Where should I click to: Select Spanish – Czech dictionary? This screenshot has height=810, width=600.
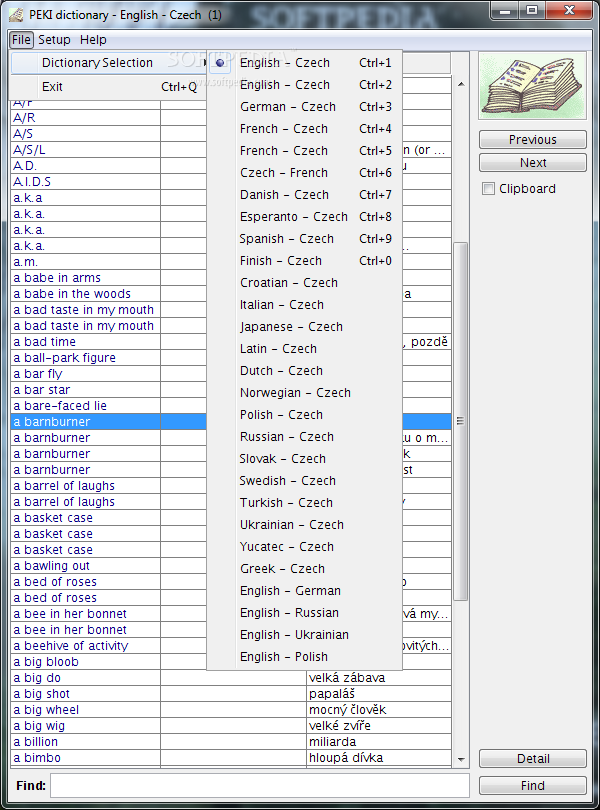304,239
